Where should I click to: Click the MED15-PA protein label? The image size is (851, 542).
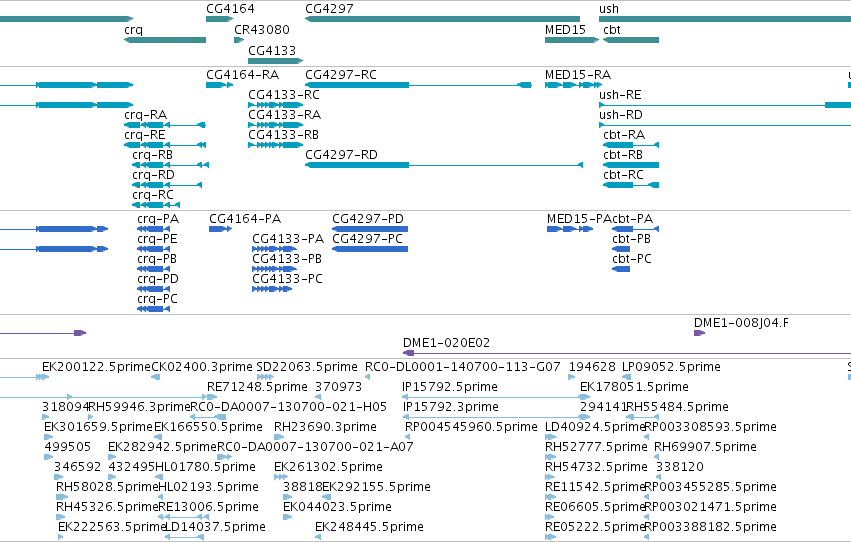pyautogui.click(x=579, y=219)
